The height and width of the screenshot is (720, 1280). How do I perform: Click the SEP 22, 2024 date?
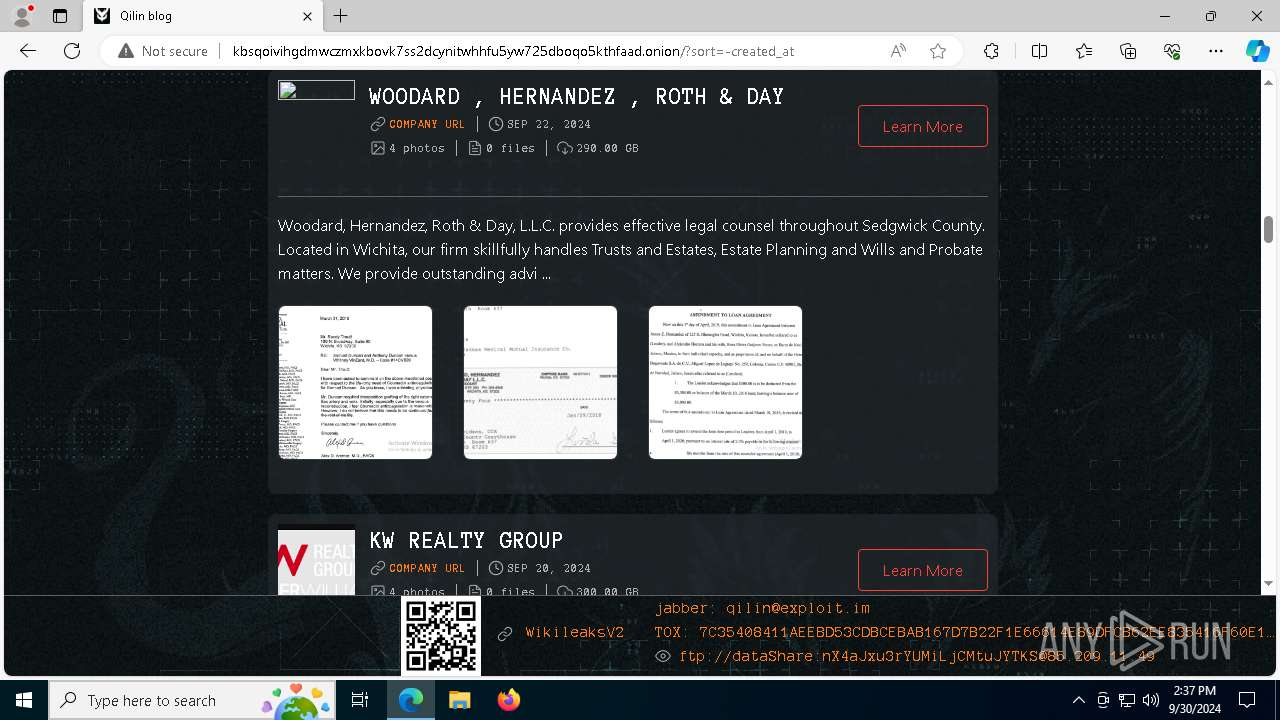pyautogui.click(x=549, y=124)
